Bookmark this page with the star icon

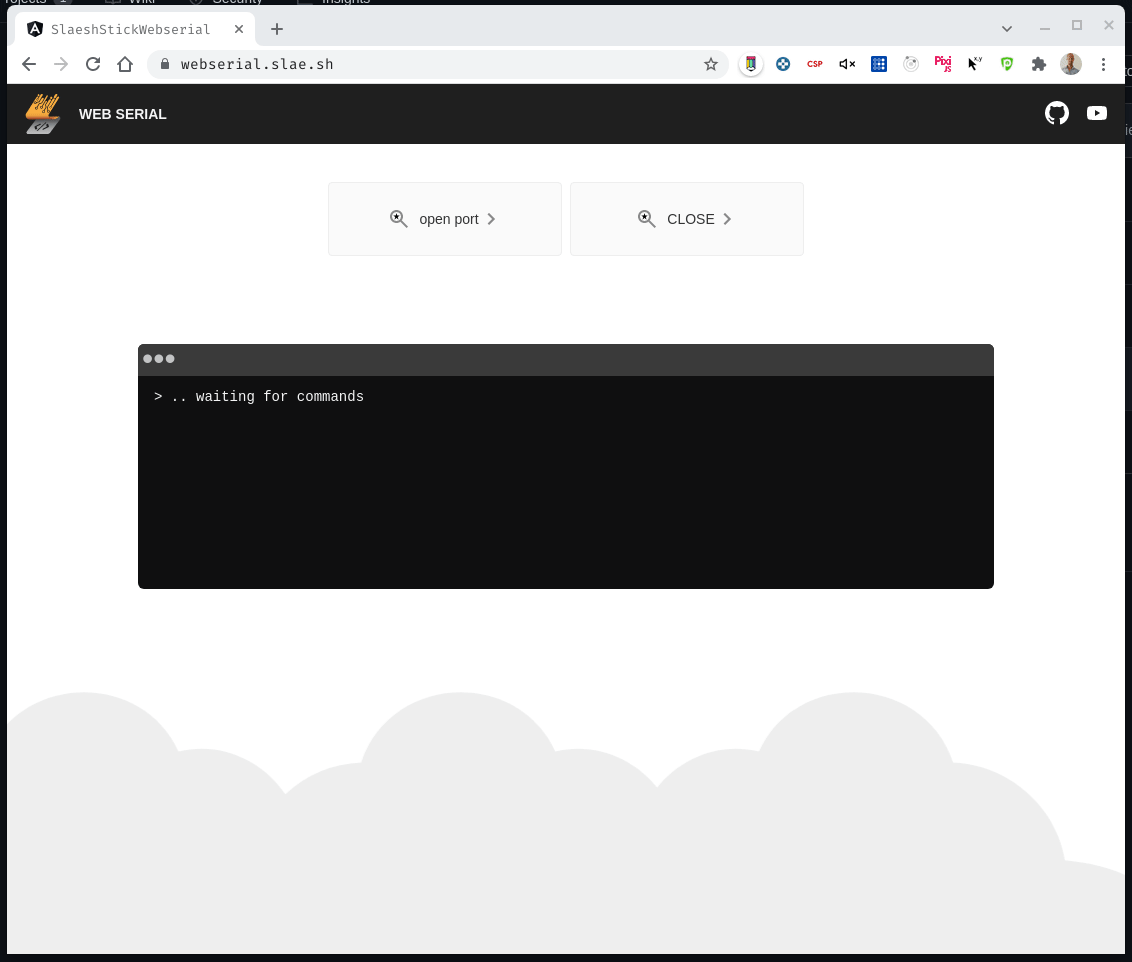click(711, 64)
